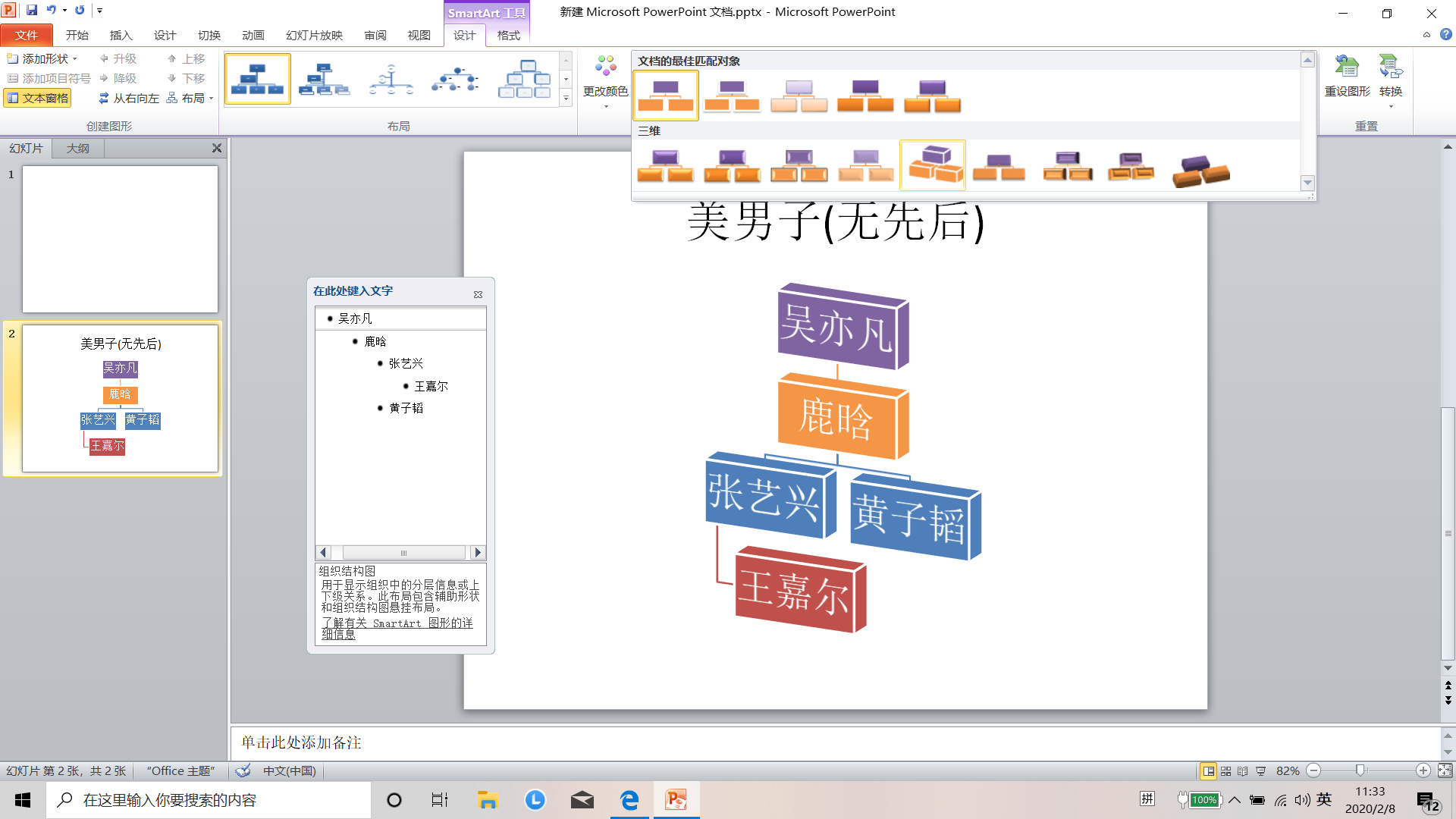Open the 更改颜色 gallery
1456x819 pixels.
(x=604, y=78)
